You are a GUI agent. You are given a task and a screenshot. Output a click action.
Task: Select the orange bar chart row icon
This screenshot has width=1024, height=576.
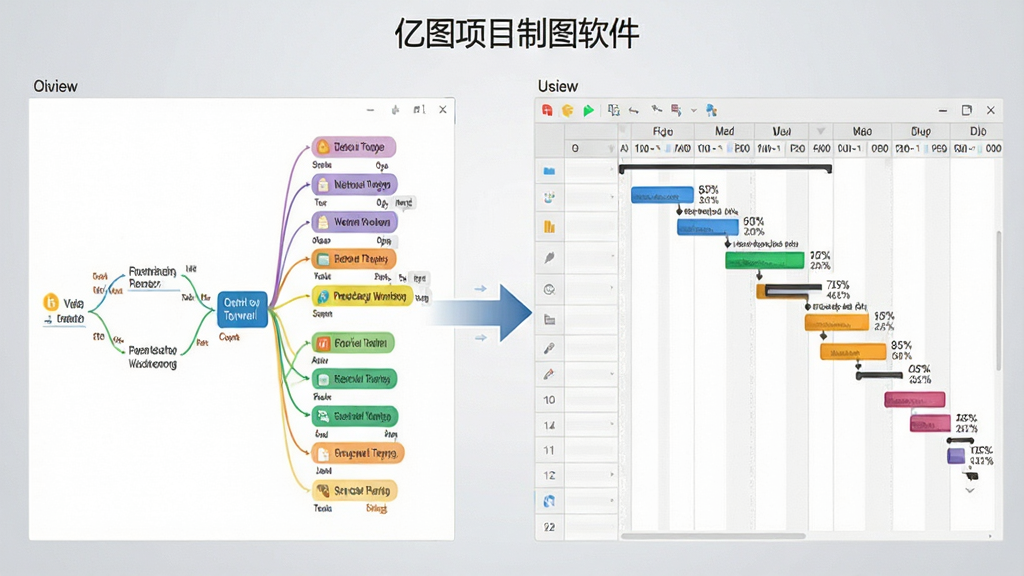(549, 227)
